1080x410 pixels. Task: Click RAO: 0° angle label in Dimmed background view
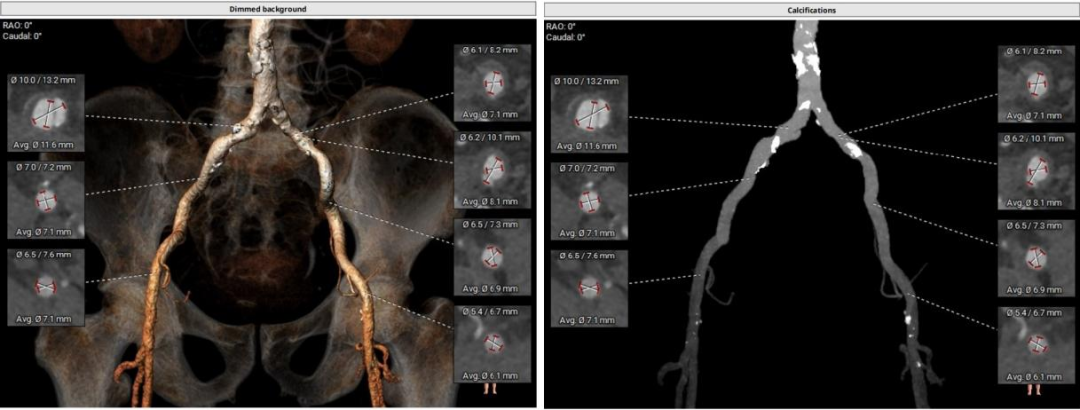click(x=18, y=26)
